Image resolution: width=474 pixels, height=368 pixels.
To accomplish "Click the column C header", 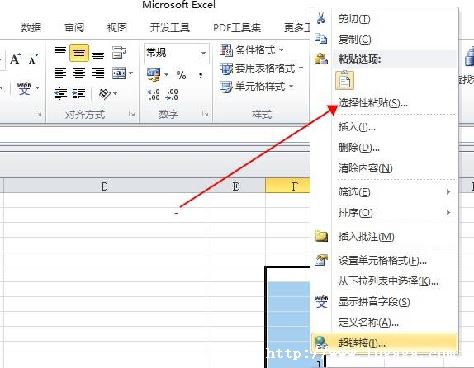I will tap(104, 186).
